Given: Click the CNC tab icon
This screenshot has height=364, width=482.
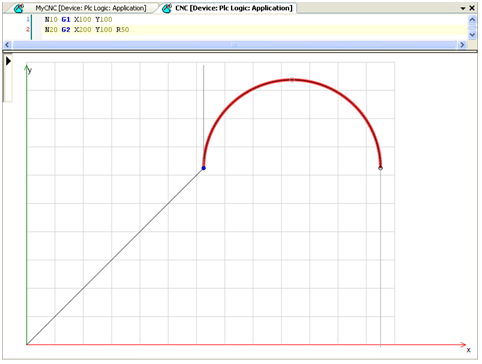Looking at the screenshot, I should coord(167,8).
